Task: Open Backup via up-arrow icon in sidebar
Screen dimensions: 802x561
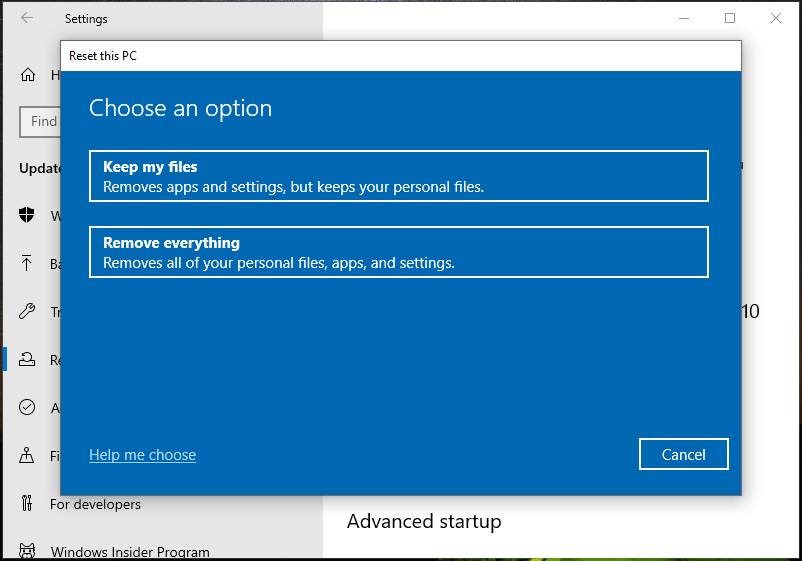Action: pyautogui.click(x=27, y=263)
